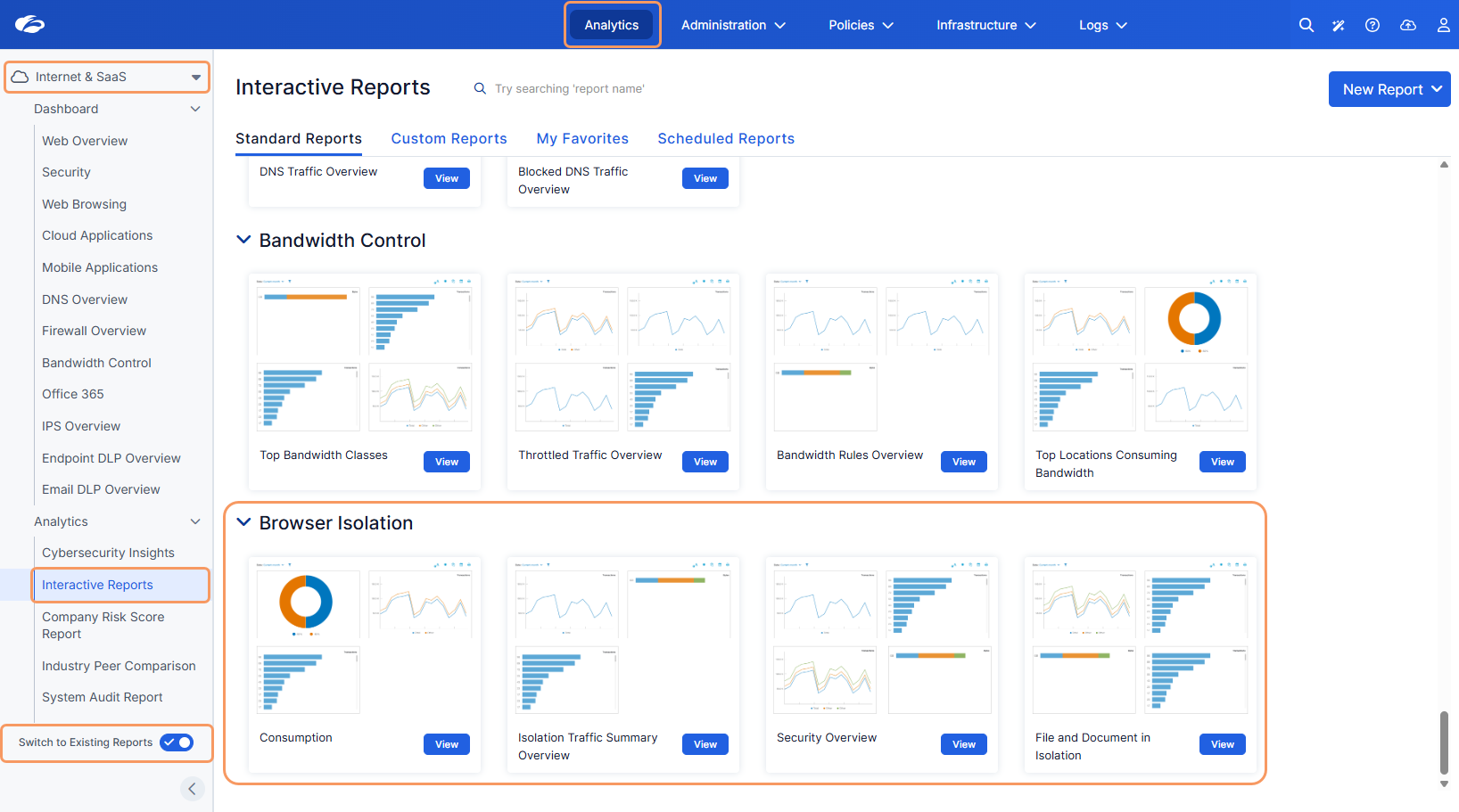The width and height of the screenshot is (1459, 812).
Task: Open the help question mark icon
Action: 1372,25
